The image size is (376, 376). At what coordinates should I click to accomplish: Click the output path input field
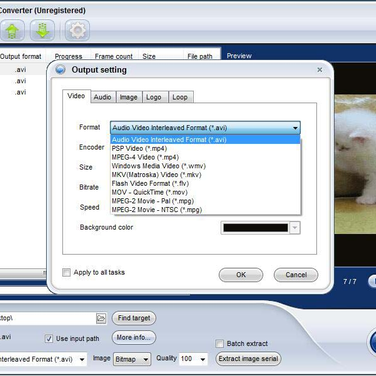click(48, 318)
